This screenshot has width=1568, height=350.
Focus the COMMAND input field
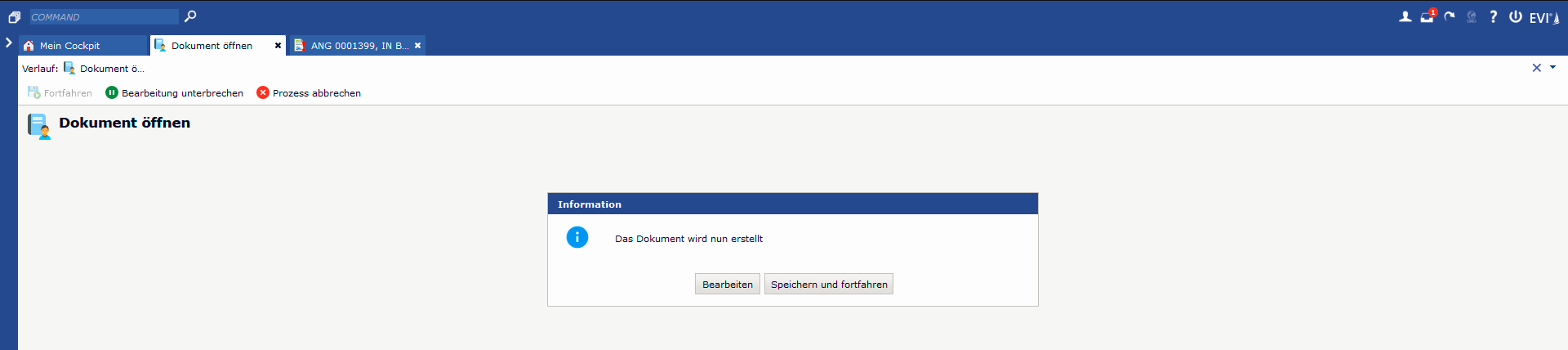(x=103, y=17)
